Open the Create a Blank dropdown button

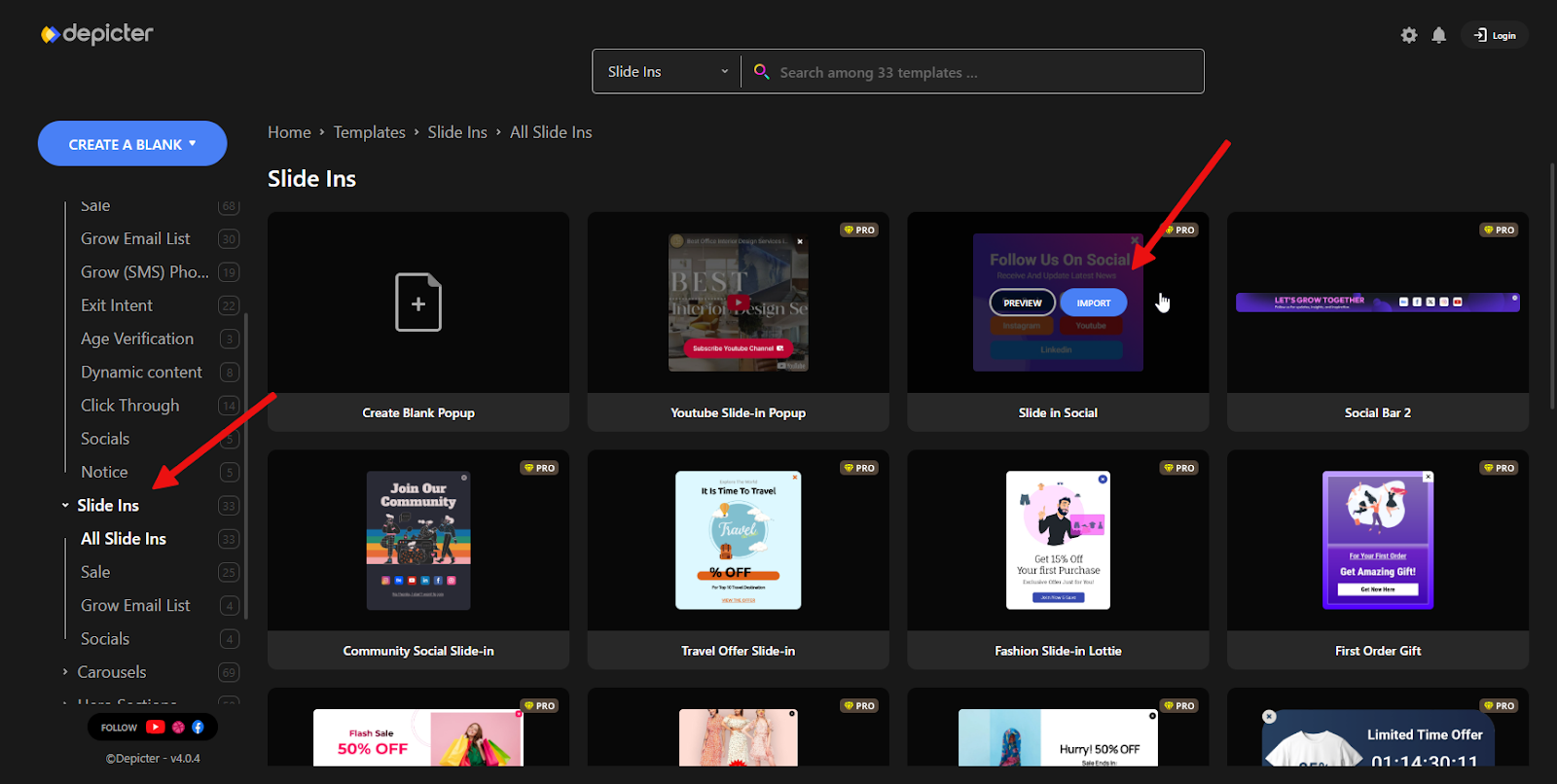coord(132,144)
